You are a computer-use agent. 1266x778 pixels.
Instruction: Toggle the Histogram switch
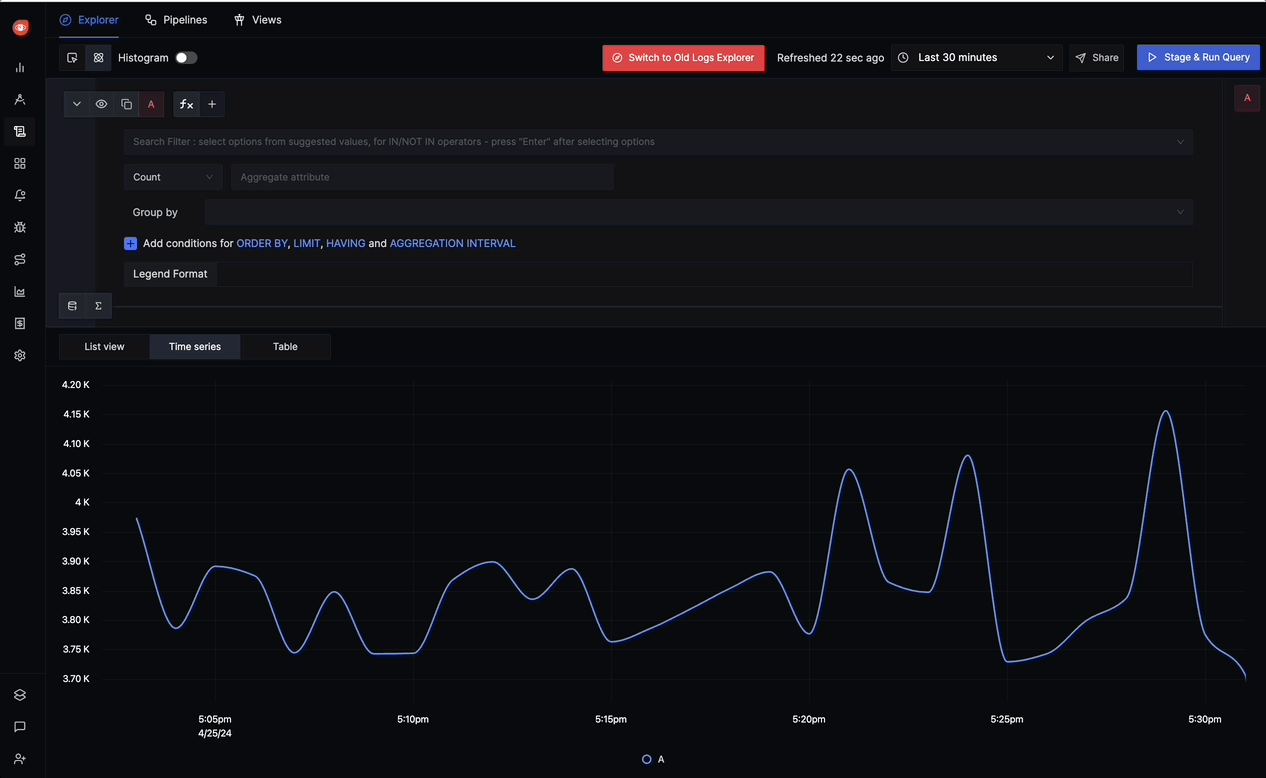[x=186, y=58]
